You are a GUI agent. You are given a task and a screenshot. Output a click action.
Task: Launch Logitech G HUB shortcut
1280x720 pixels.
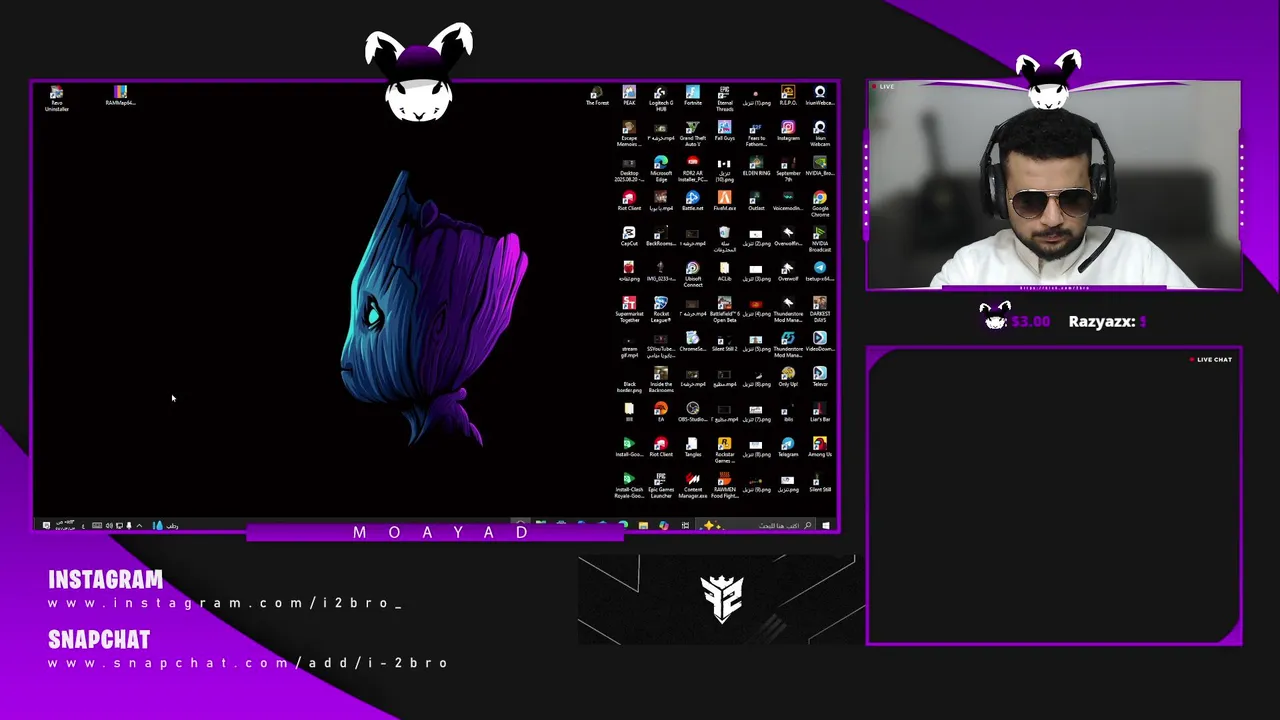coord(660,98)
